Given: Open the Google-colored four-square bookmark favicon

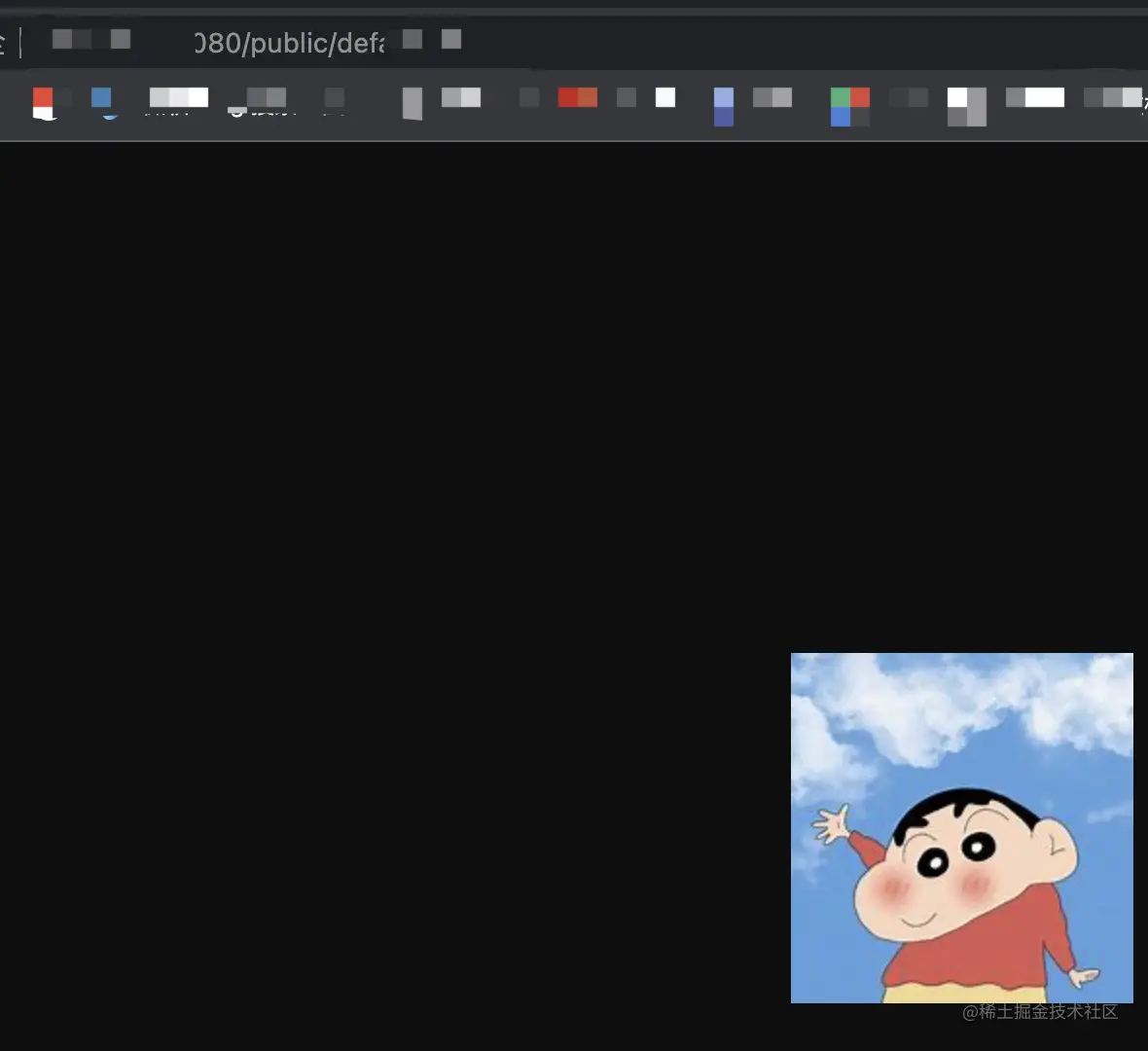Looking at the screenshot, I should pos(849,107).
